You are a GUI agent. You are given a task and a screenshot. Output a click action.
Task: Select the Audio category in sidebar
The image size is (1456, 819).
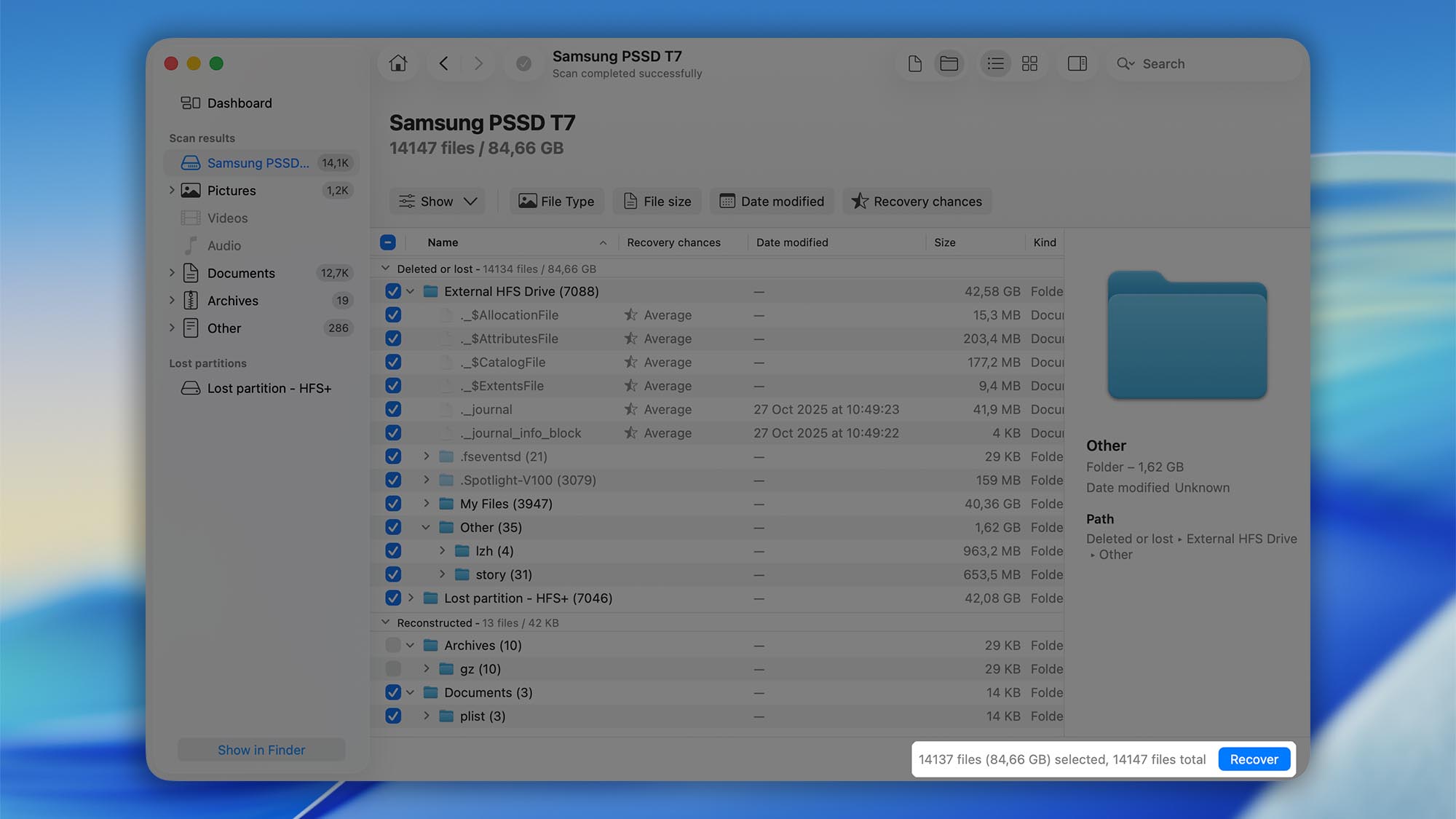224,245
